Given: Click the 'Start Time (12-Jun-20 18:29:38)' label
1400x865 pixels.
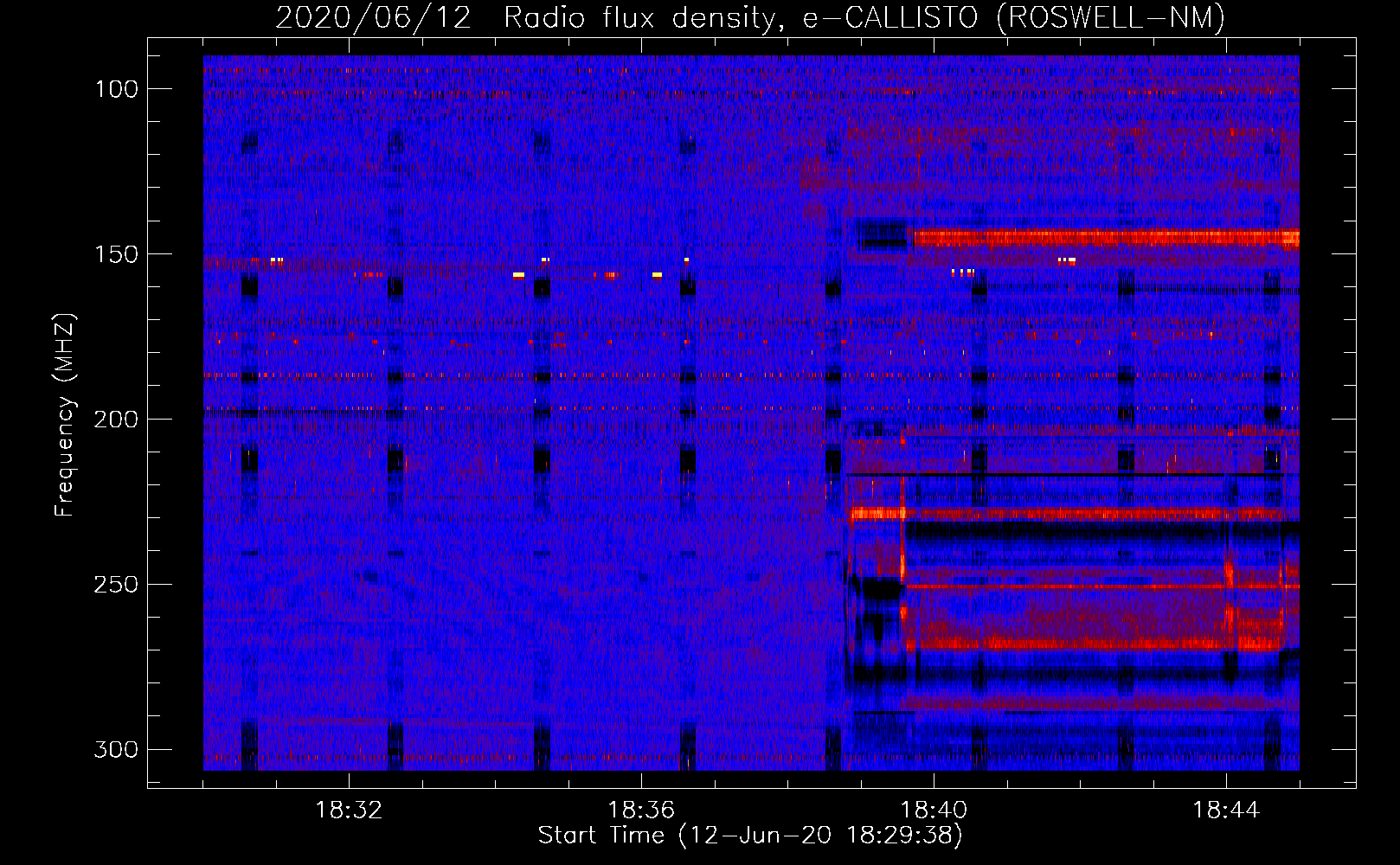Looking at the screenshot, I should [750, 836].
